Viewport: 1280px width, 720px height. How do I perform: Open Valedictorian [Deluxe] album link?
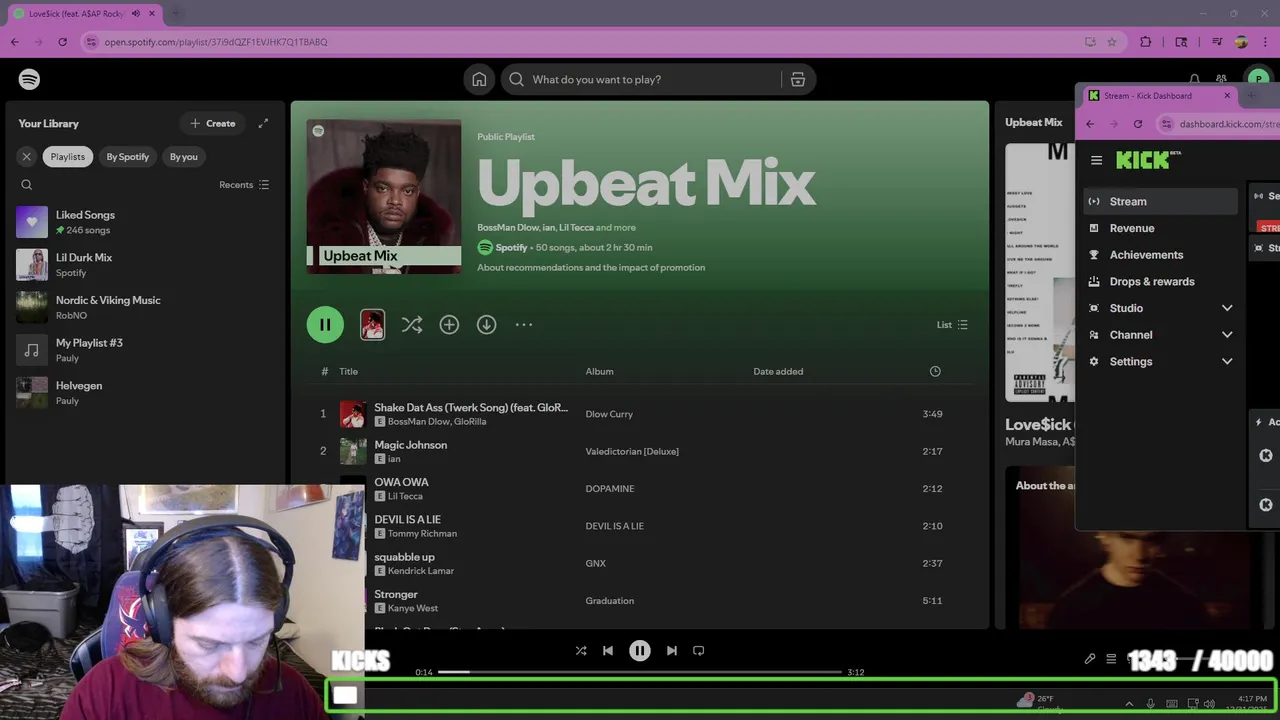632,451
